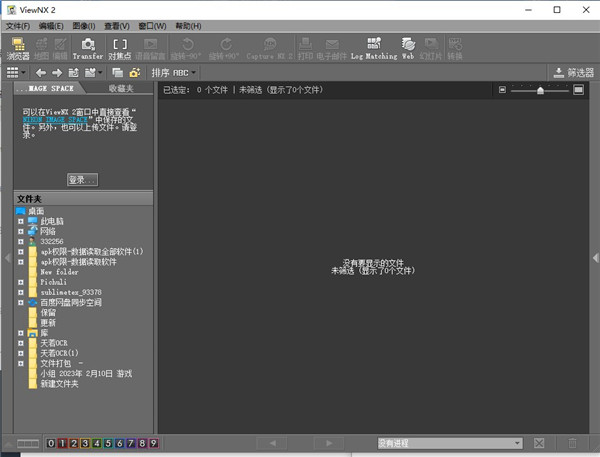Collapse the left panel with edge arrow

pos(7,257)
